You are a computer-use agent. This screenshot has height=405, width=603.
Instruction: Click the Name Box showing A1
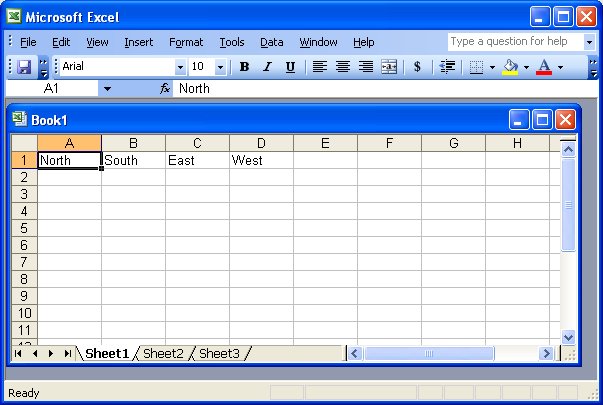pyautogui.click(x=52, y=89)
